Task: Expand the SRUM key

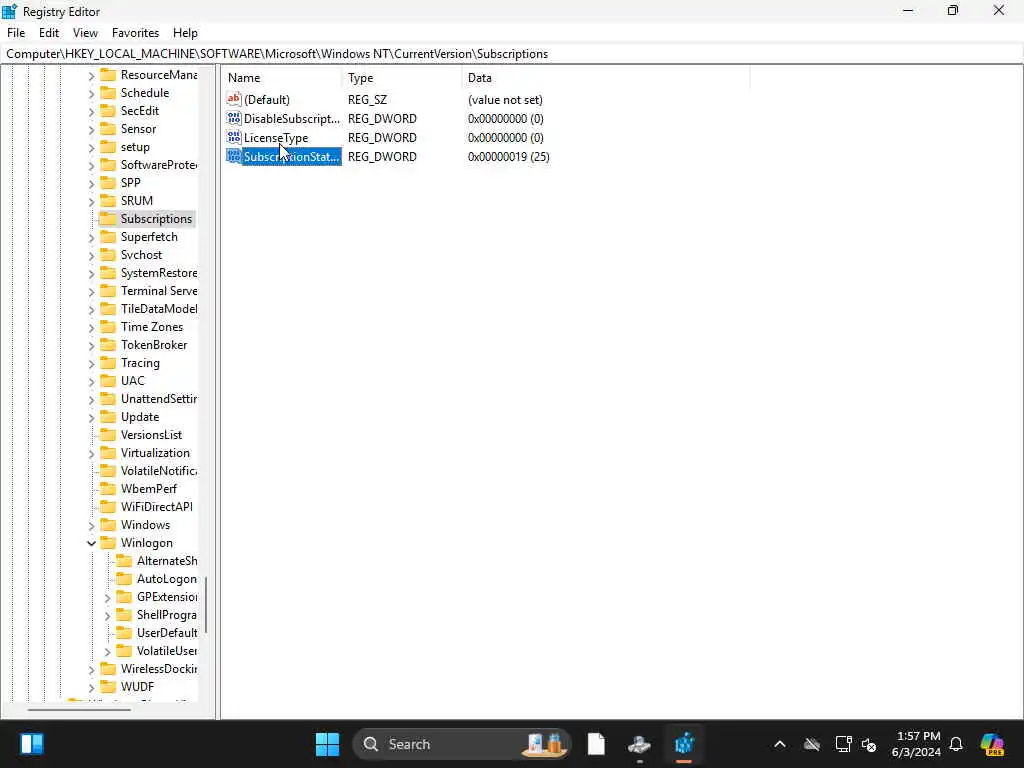Action: click(91, 202)
